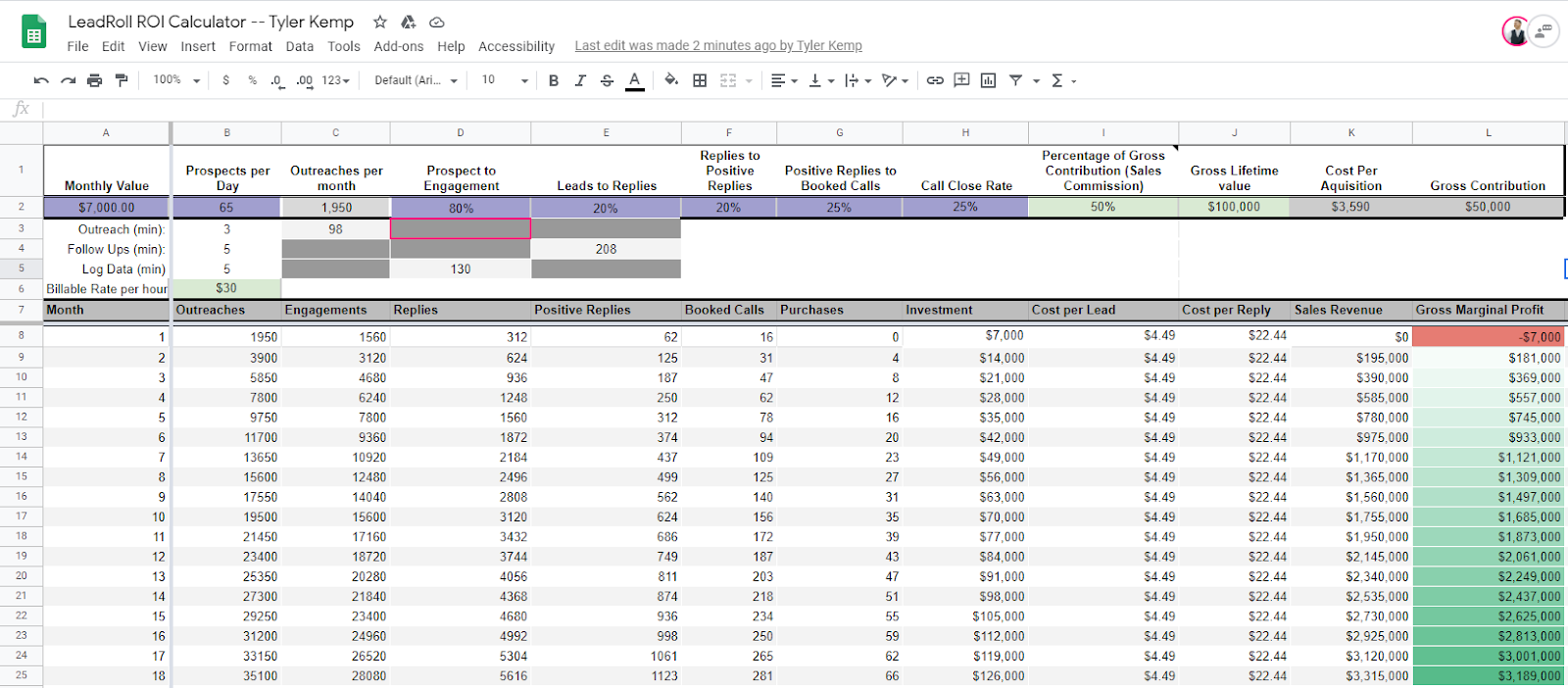Open the Data menu
This screenshot has width=1568, height=688.
coord(299,46)
